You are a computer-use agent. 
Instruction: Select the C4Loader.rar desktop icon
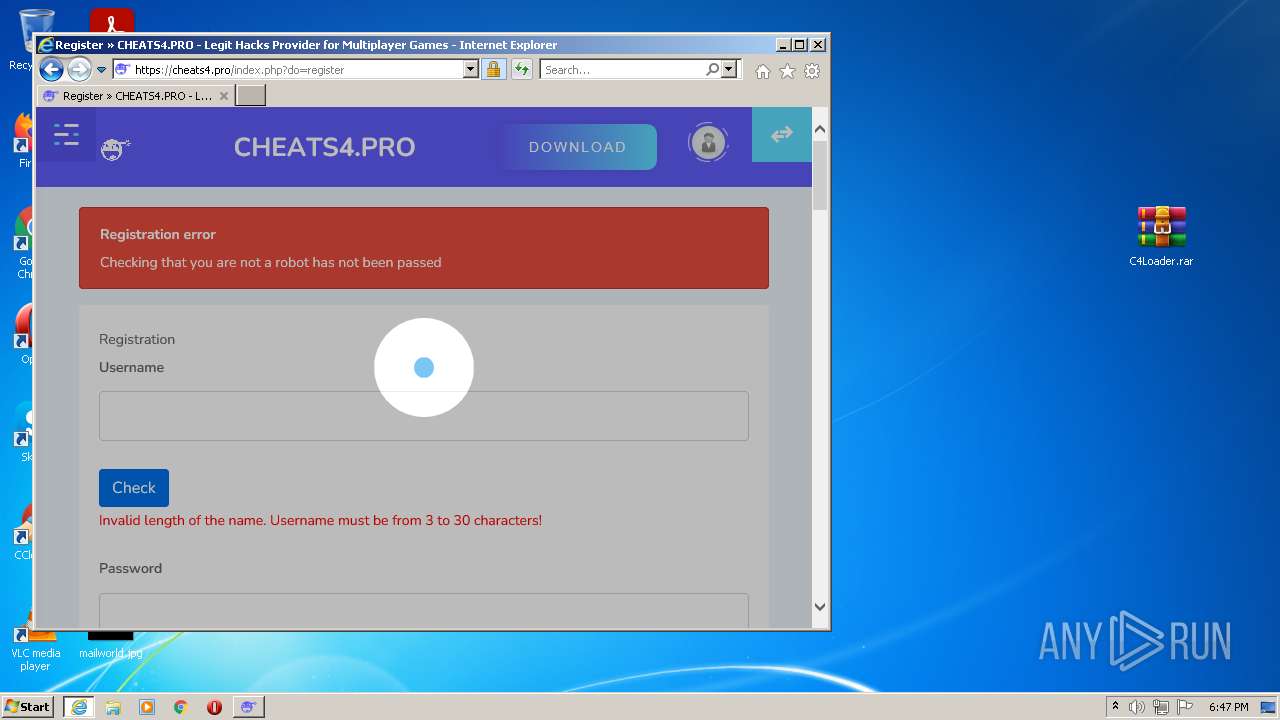pos(1161,237)
